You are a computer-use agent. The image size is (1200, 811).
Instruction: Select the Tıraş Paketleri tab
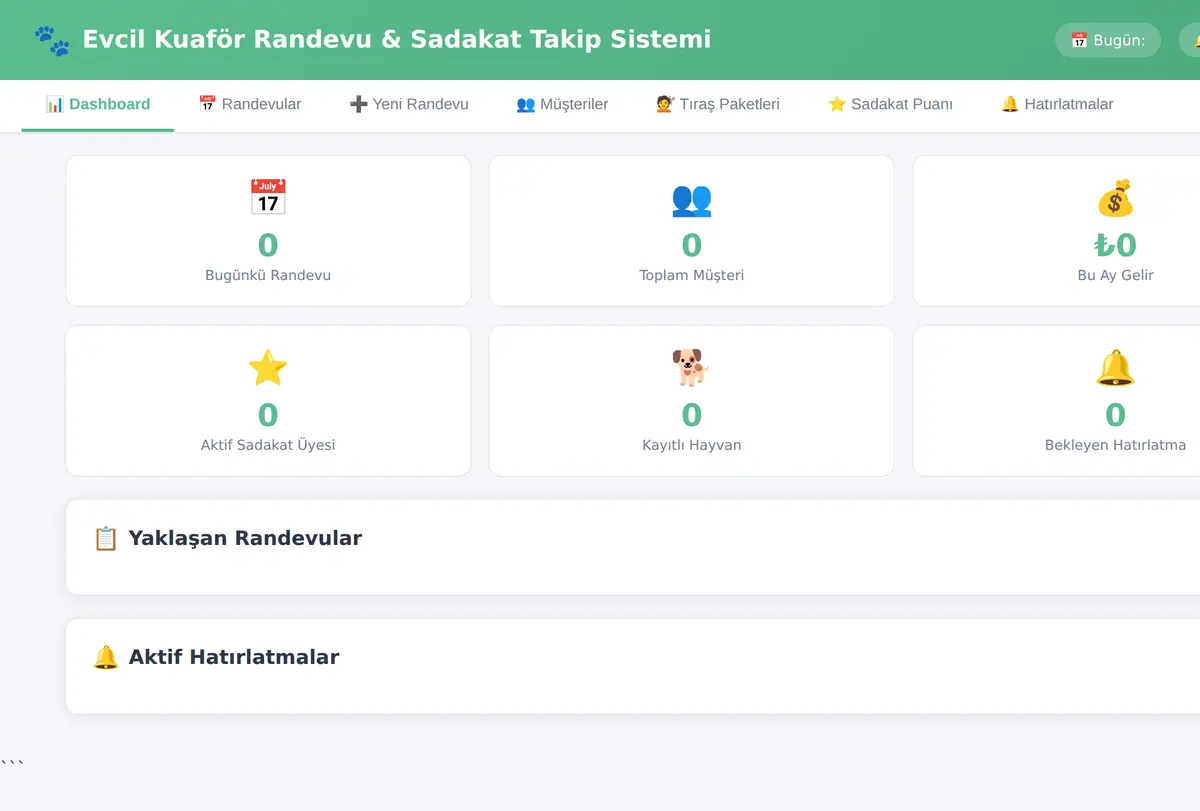(x=718, y=104)
